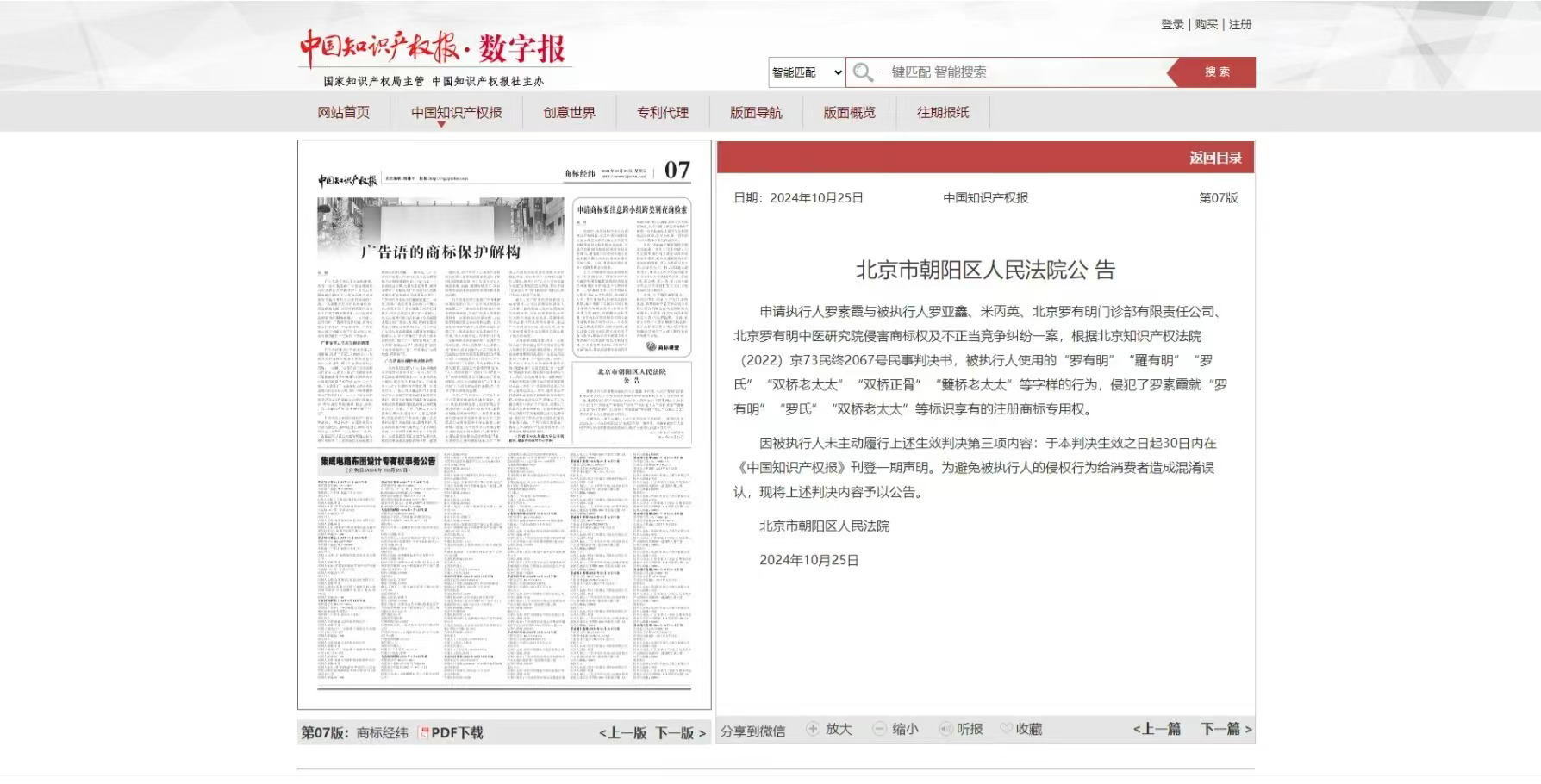Open the 版面导航 nav item
The width and height of the screenshot is (1541, 784).
[x=756, y=112]
